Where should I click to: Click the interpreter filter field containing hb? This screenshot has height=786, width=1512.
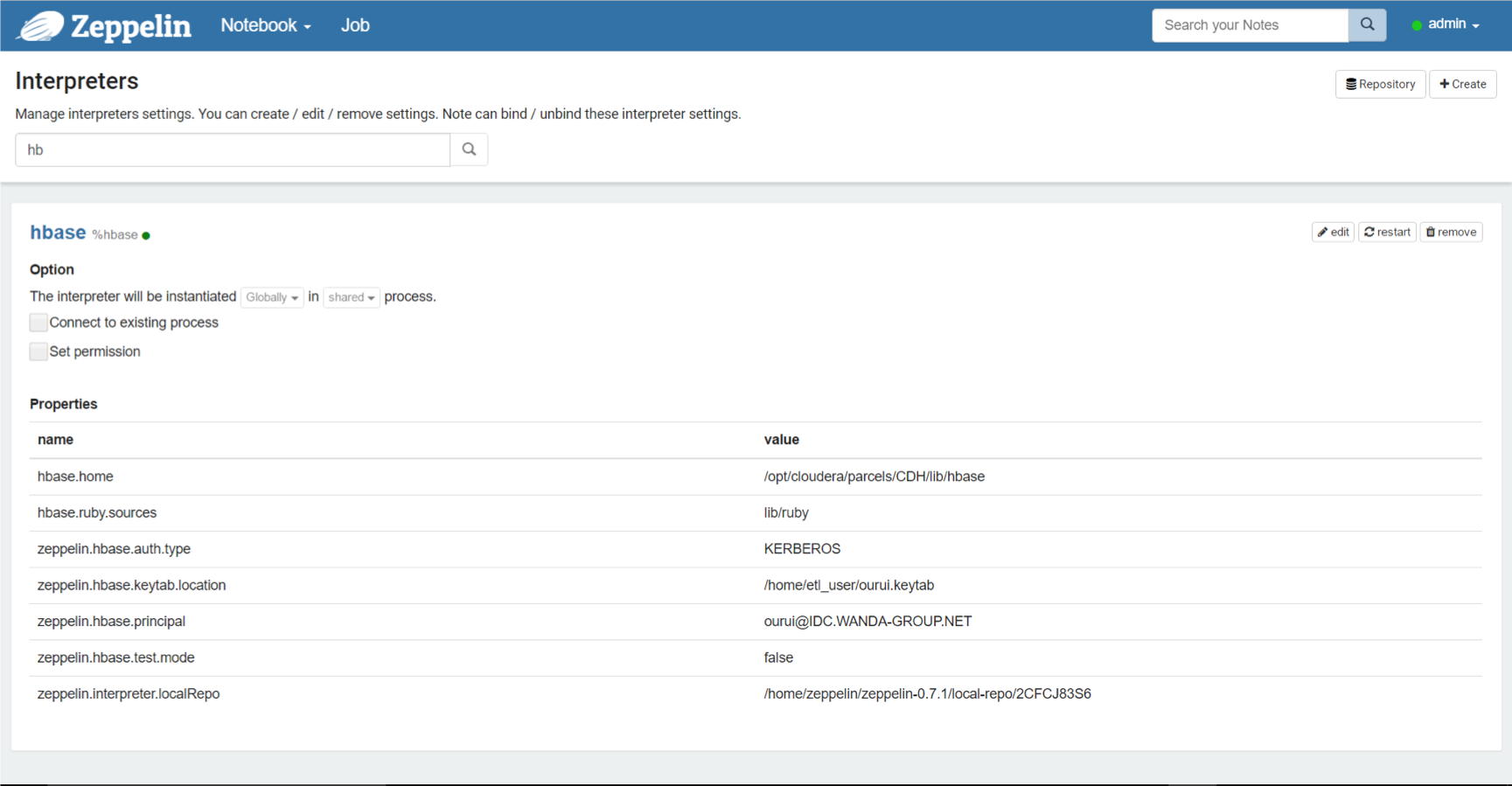click(233, 150)
